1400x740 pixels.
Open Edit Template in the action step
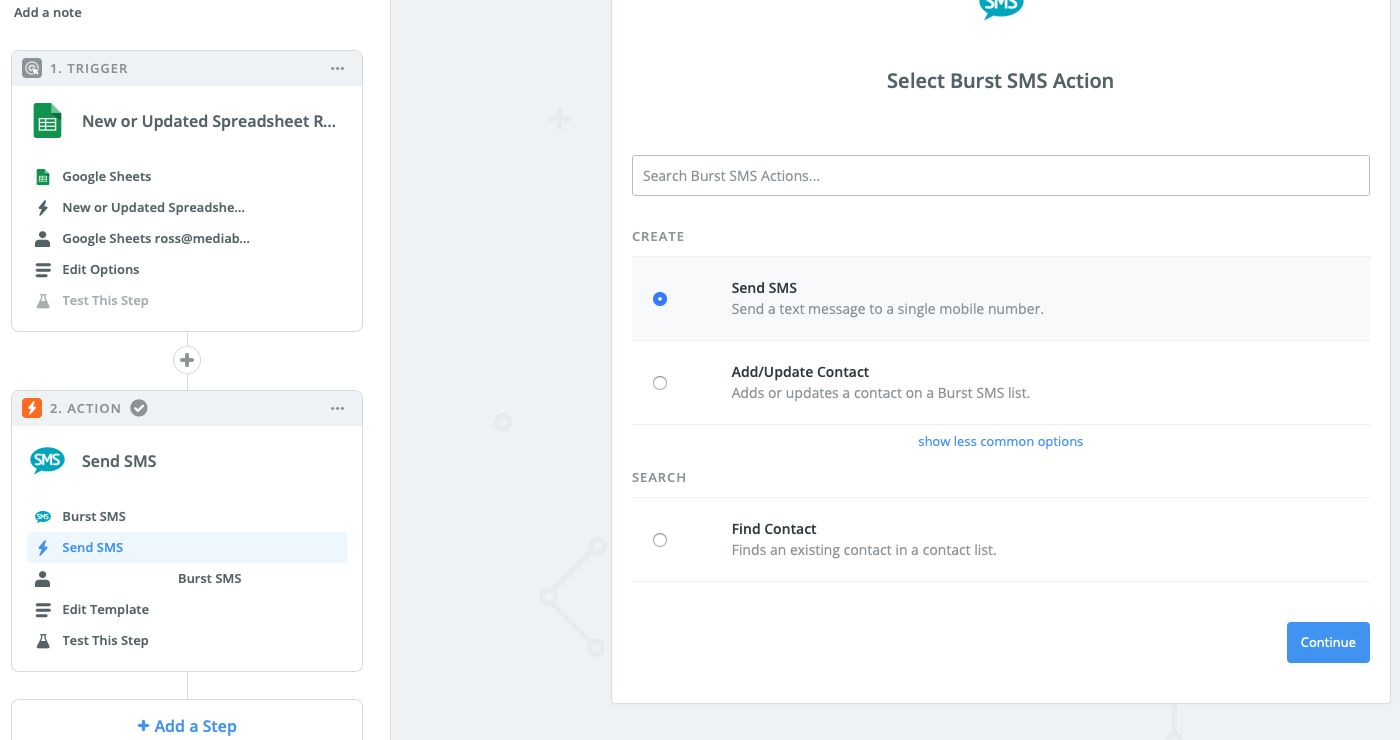click(x=105, y=609)
